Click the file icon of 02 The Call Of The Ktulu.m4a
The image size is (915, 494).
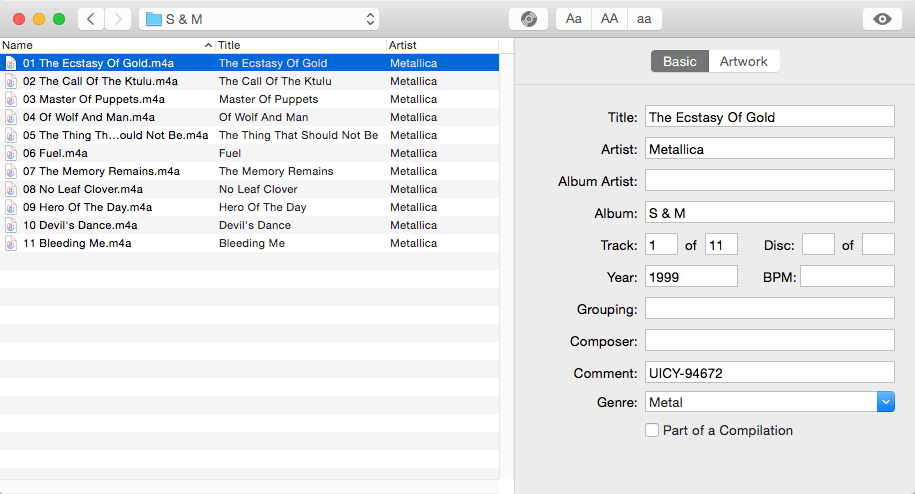tap(11, 81)
